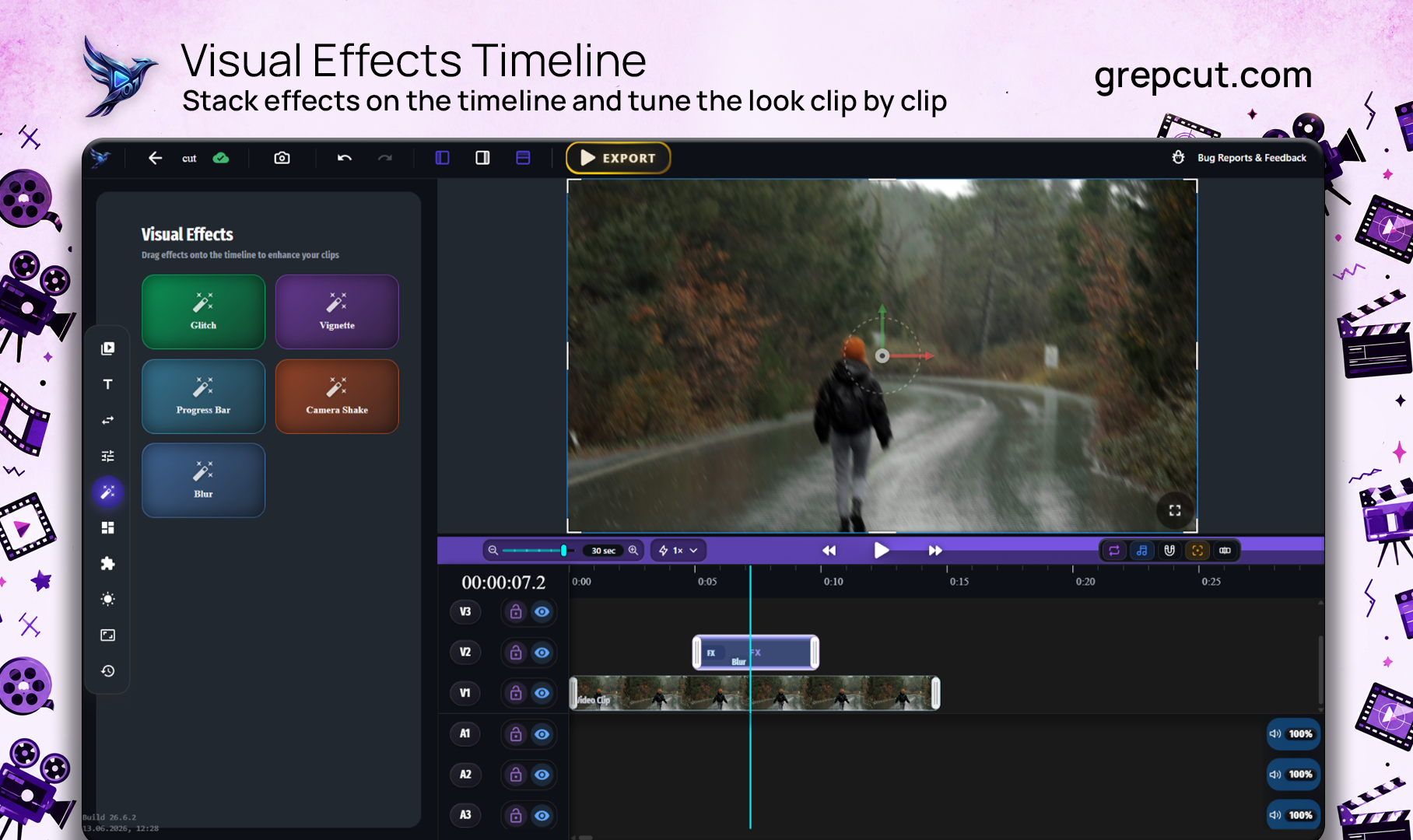The image size is (1413, 840).
Task: Click the 0:15 mark on timeline ruler
Action: click(959, 581)
